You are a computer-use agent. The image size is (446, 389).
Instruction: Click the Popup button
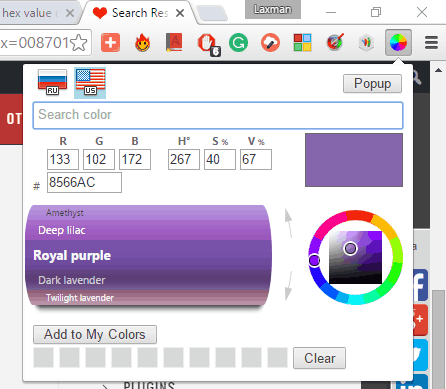(x=372, y=84)
